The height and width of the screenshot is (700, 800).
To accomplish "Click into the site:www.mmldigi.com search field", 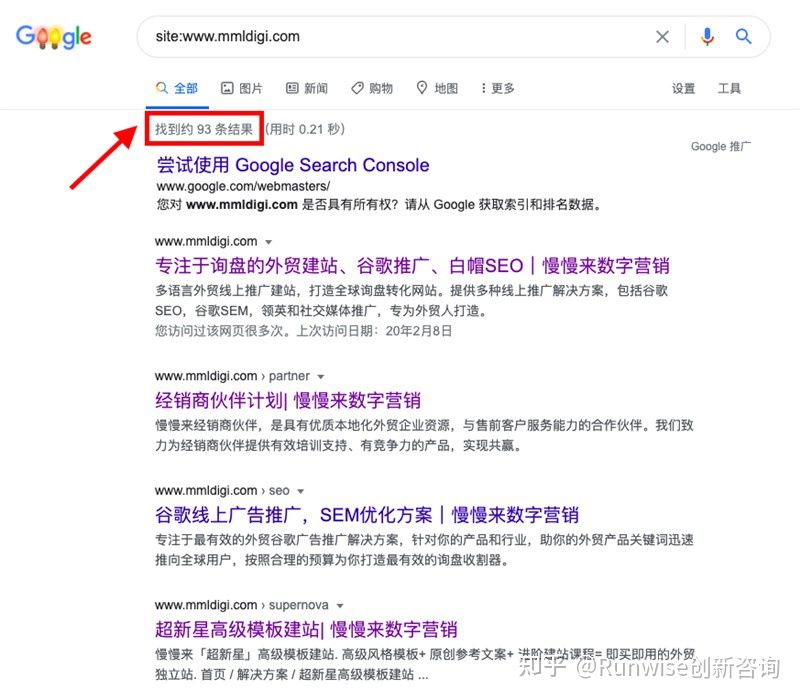I will [x=398, y=37].
